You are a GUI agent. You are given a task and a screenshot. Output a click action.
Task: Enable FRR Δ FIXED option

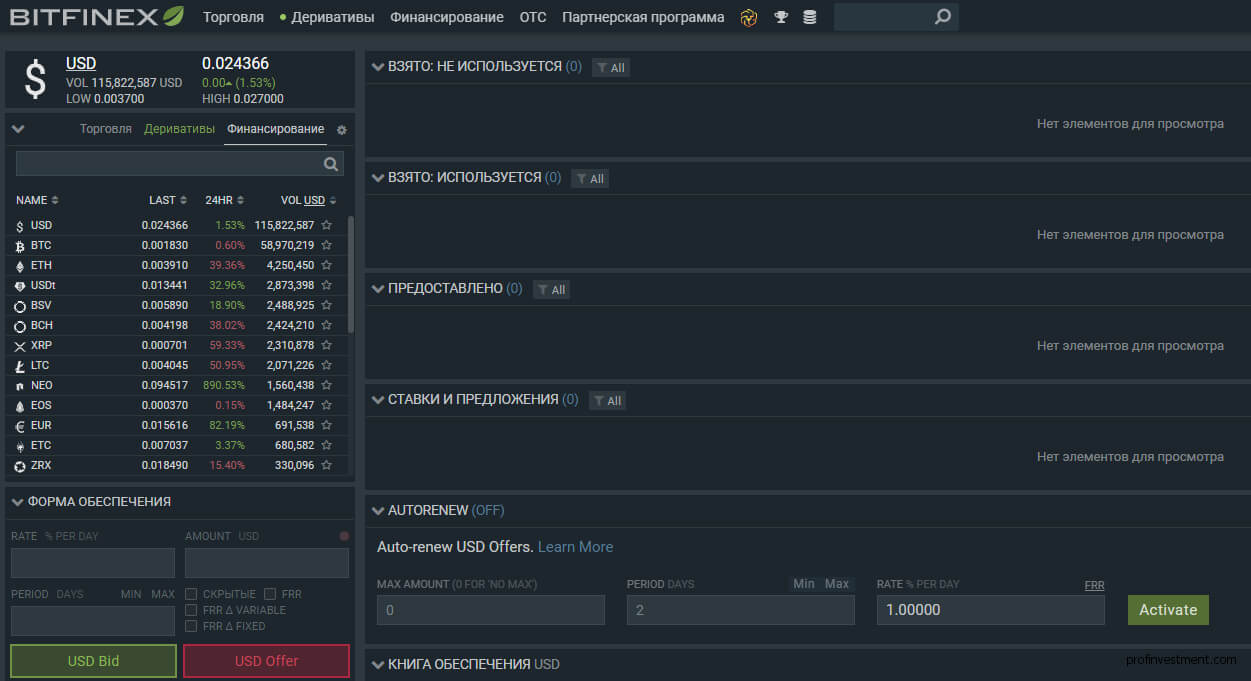pos(191,626)
